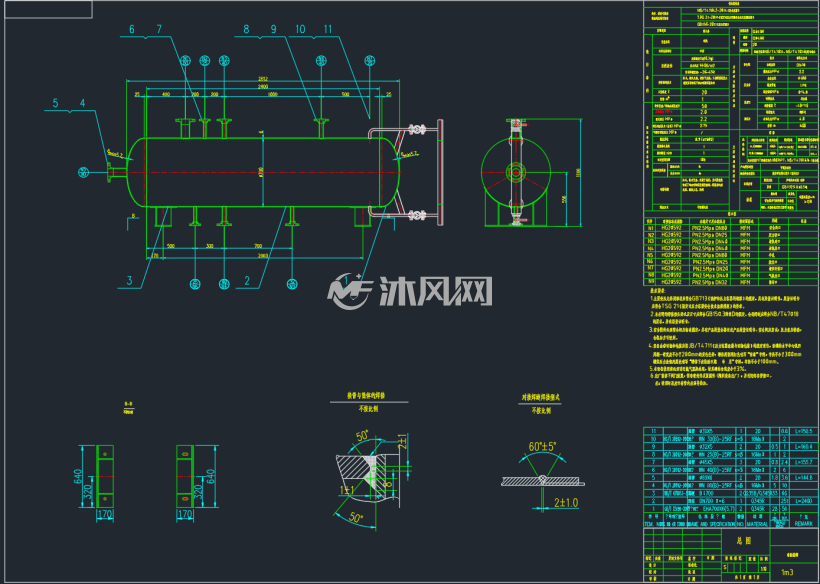
Task: Click the N5 row label in the nozzle table
Action: pyautogui.click(x=651, y=255)
